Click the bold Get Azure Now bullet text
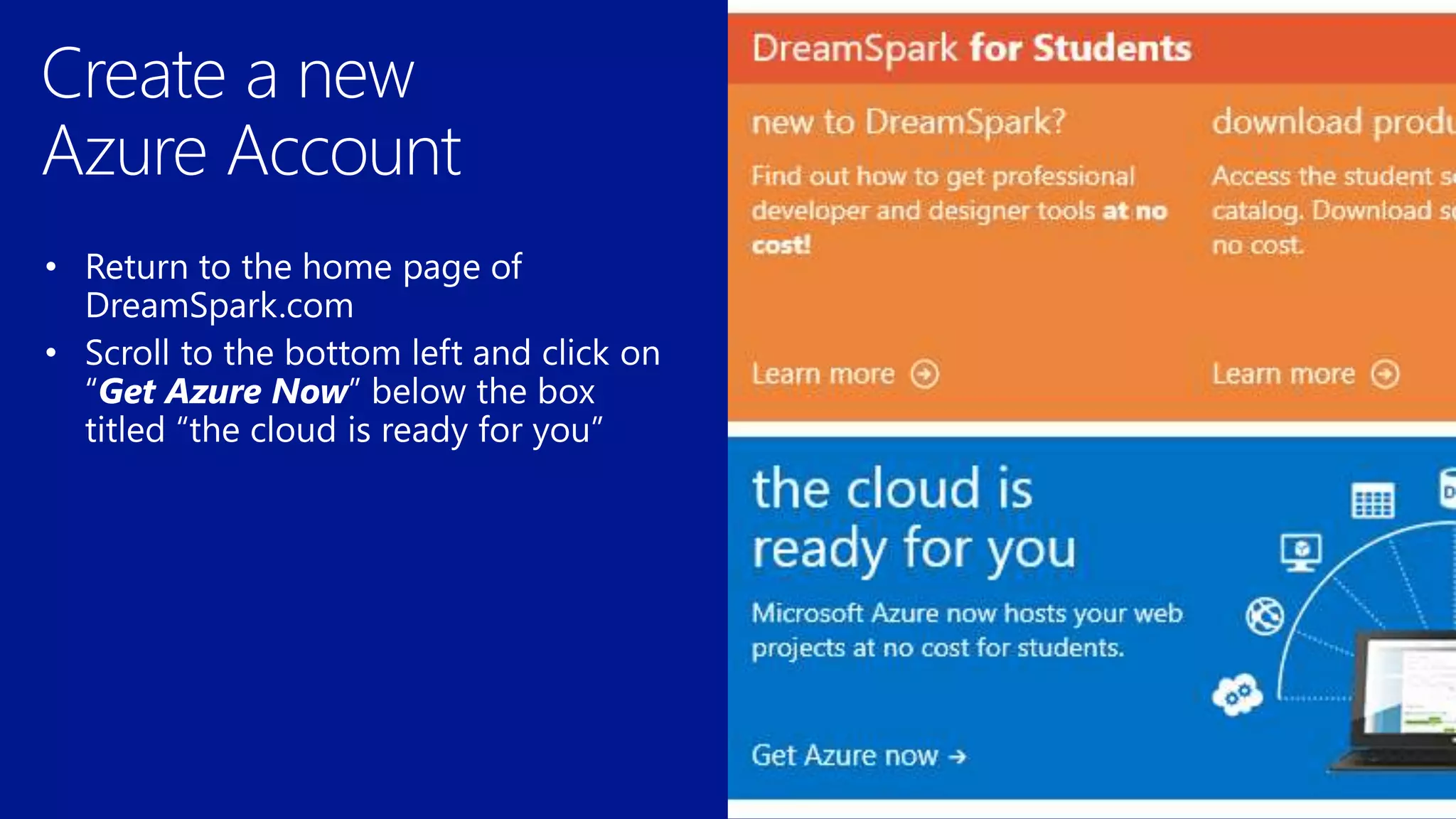This screenshot has height=819, width=1456. point(223,392)
